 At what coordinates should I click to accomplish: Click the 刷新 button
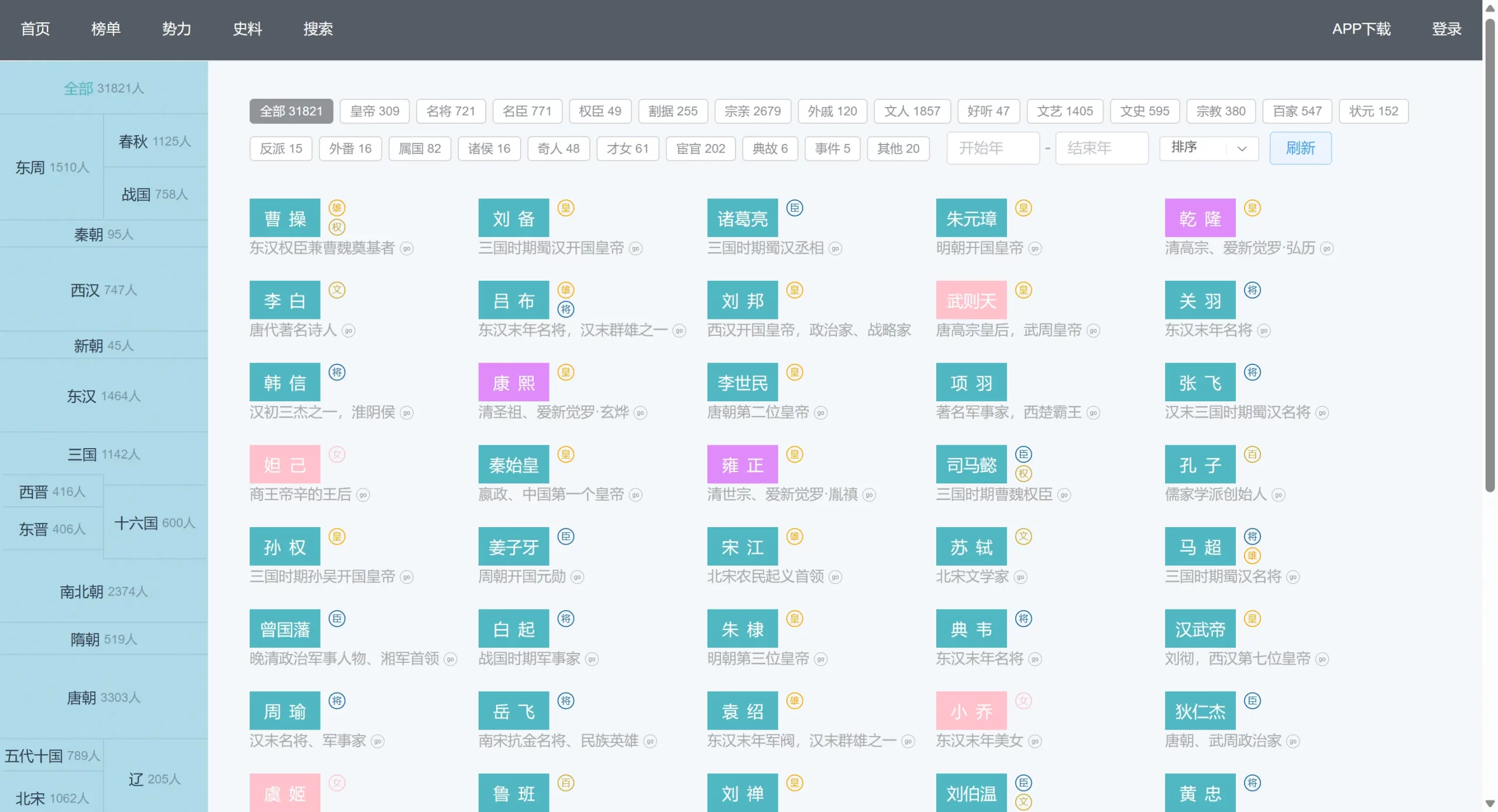pyautogui.click(x=1300, y=148)
